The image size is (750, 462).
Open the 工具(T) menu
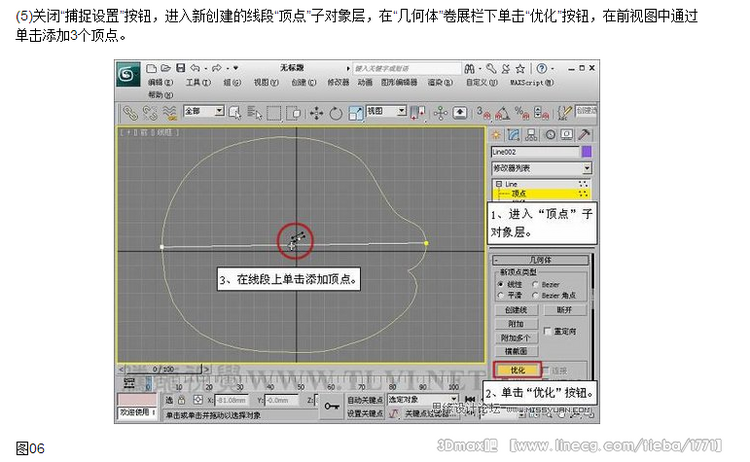pyautogui.click(x=198, y=83)
